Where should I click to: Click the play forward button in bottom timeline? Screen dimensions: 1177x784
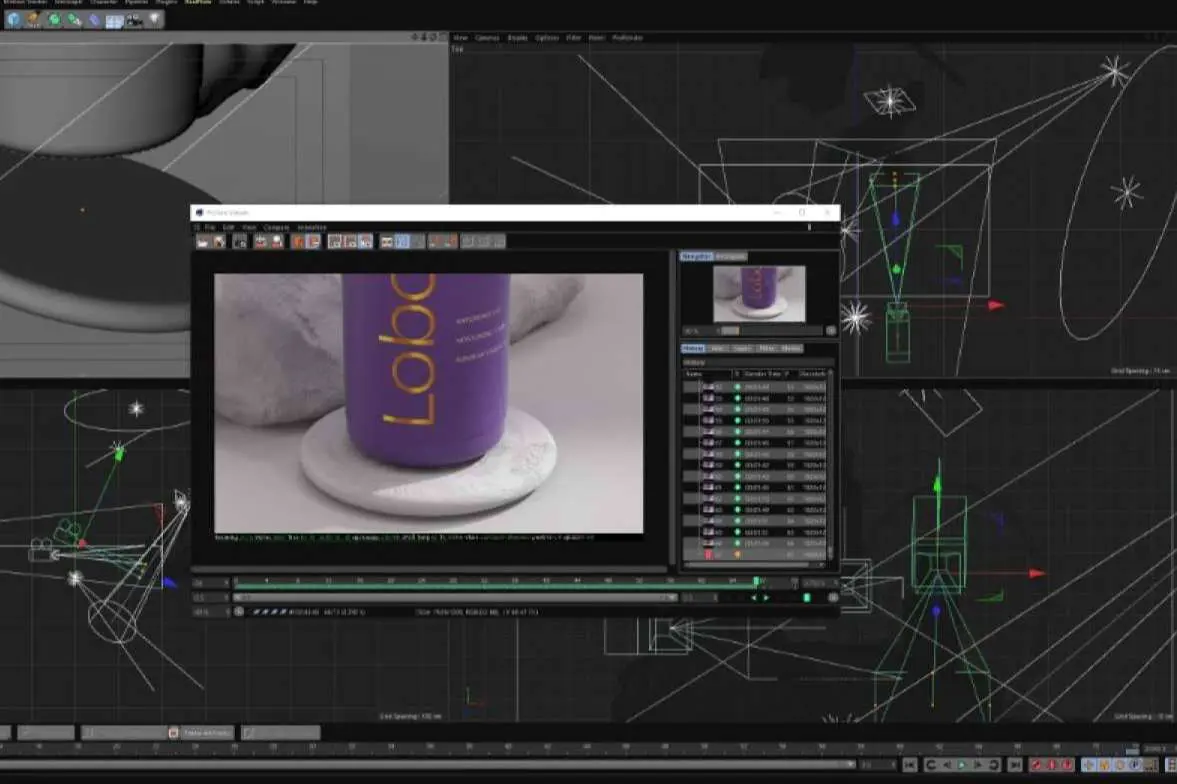click(961, 765)
